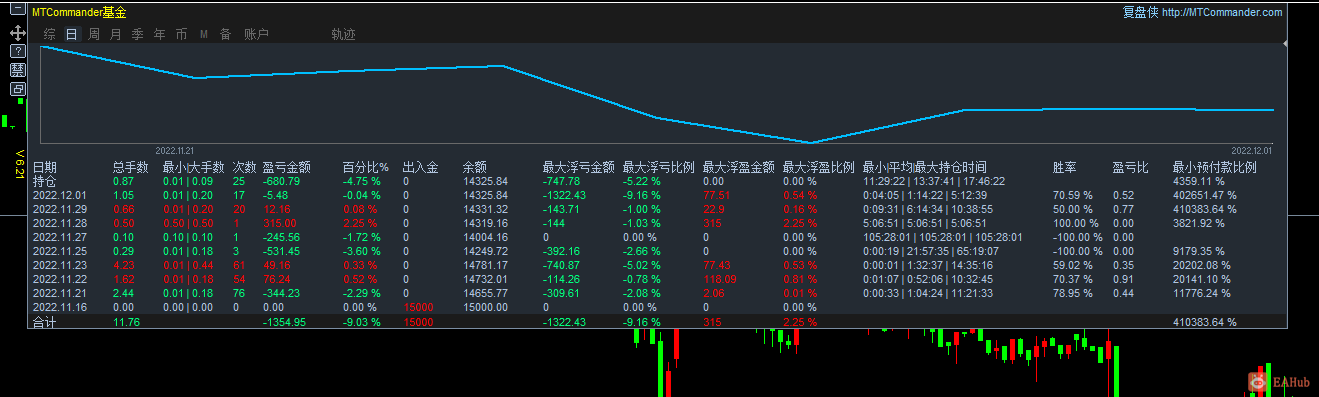Screen dimensions: 1319x397
Task: Open the http://MTCommander.com link
Action: click(1222, 12)
